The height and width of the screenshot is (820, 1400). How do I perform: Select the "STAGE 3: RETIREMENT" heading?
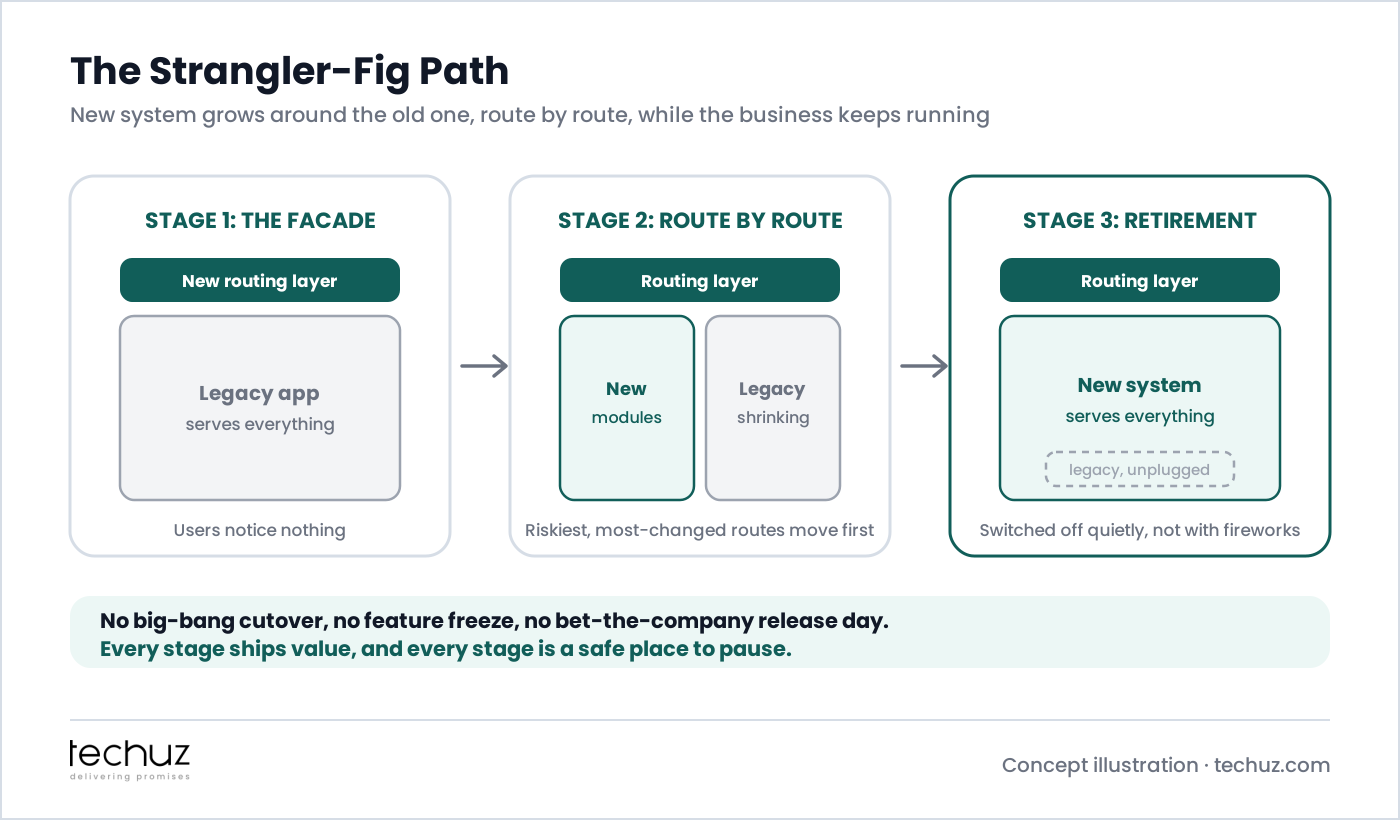(1140, 221)
